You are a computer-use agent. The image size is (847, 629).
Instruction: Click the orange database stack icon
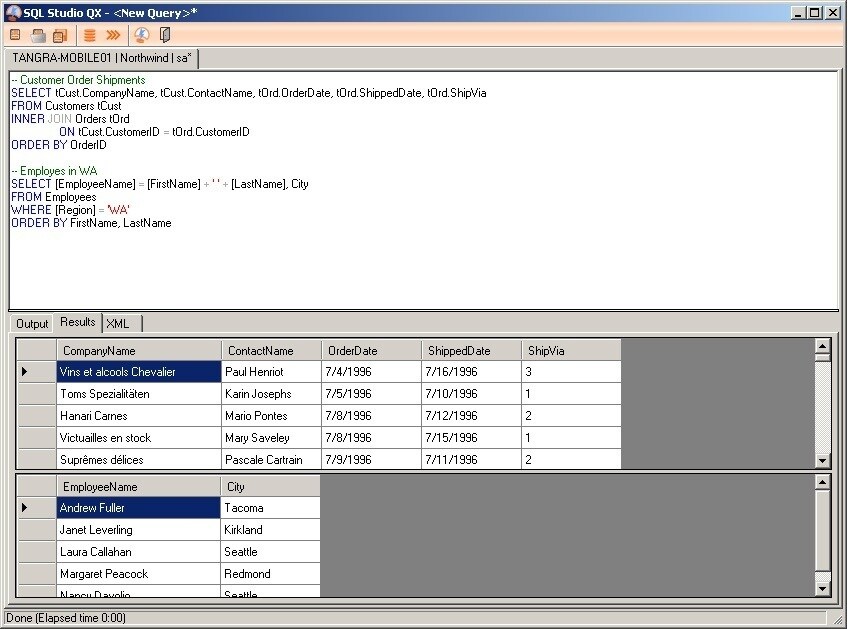(90, 35)
